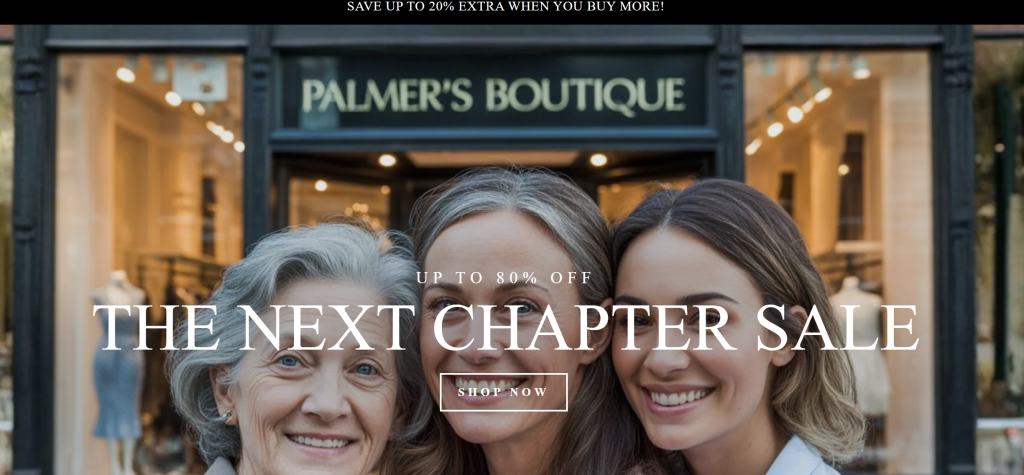Click the word CHAPTER in the headline
This screenshot has height=475, width=1024.
pyautogui.click(x=581, y=327)
